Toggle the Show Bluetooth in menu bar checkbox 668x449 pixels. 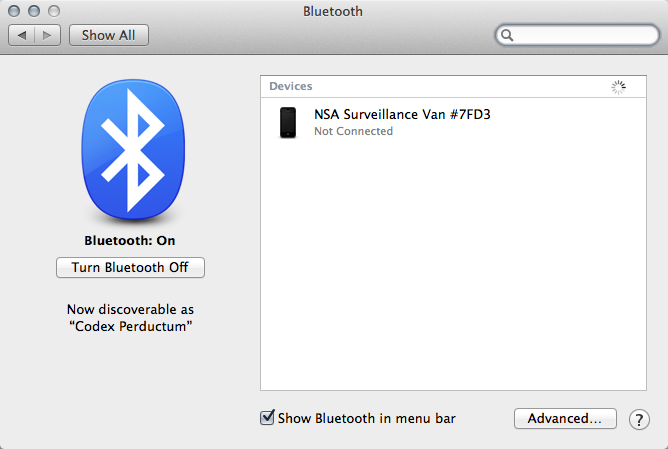tap(267, 418)
